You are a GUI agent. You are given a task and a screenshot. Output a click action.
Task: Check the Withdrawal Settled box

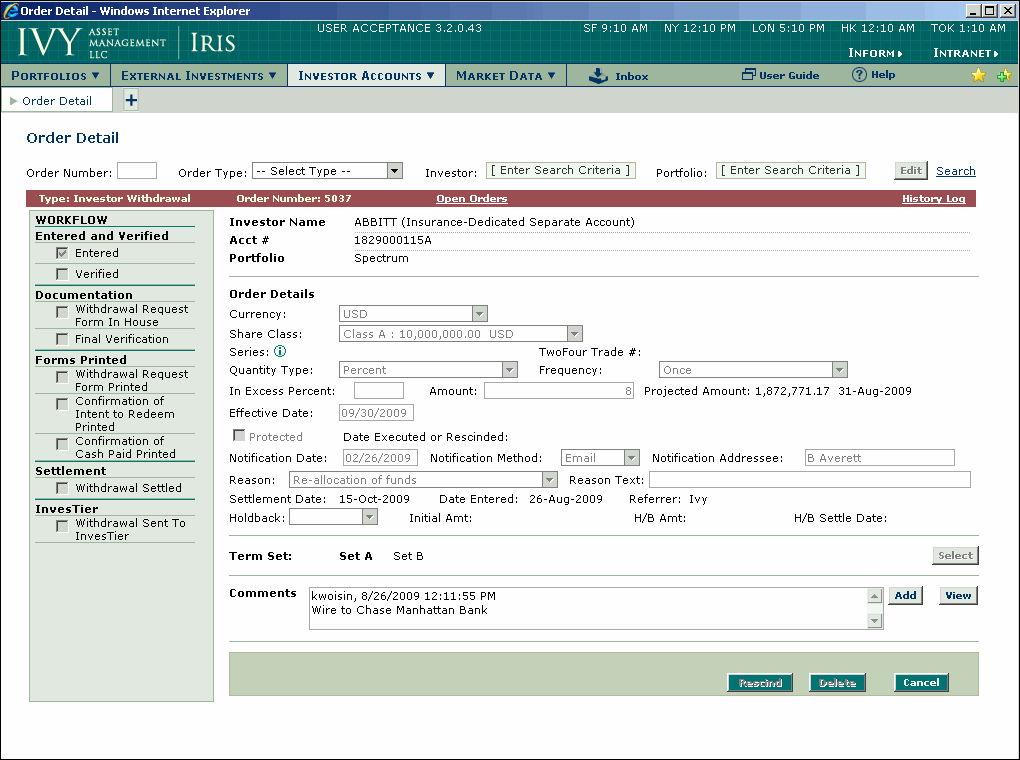[x=62, y=488]
